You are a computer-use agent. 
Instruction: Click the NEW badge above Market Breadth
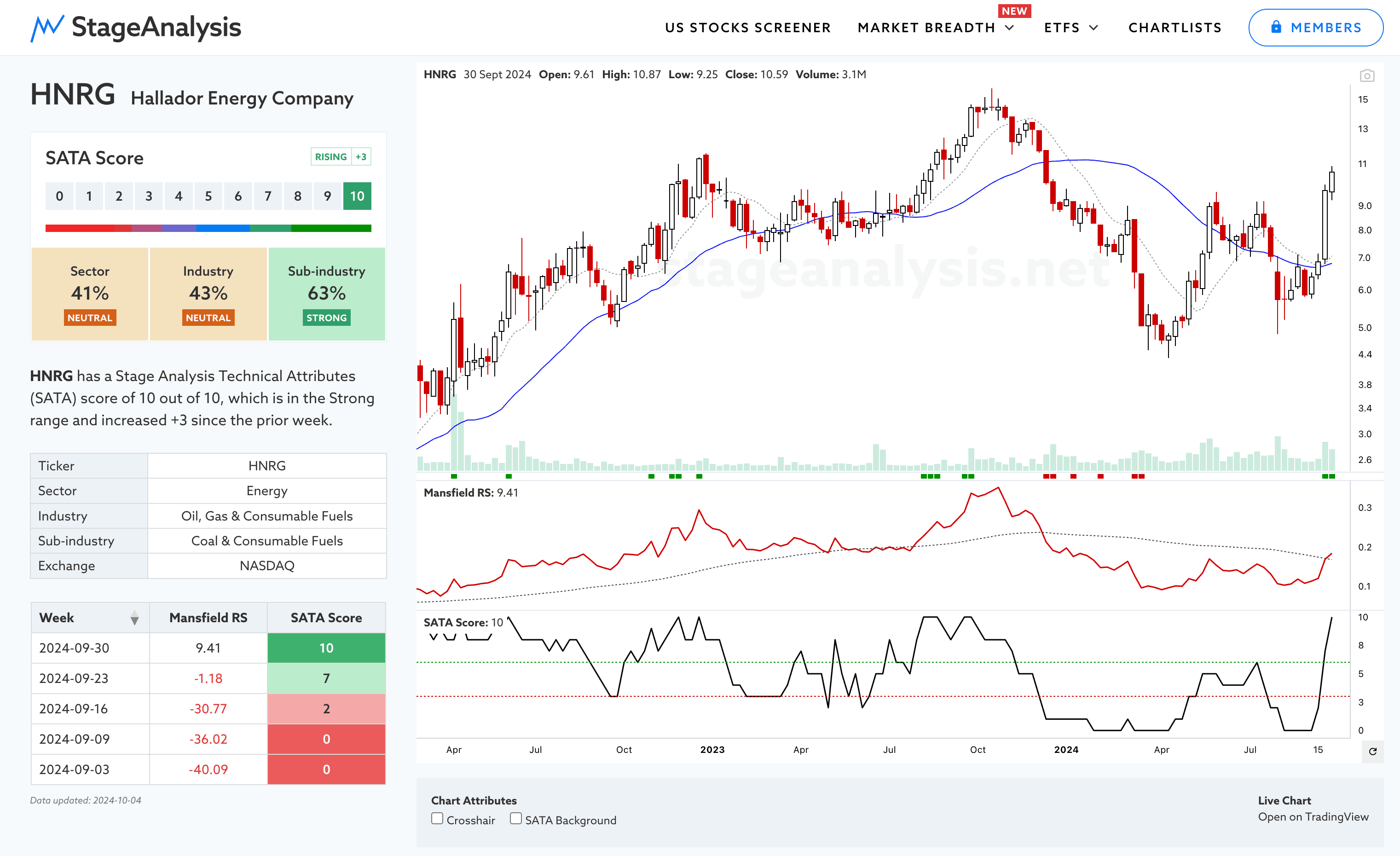pos(1014,11)
